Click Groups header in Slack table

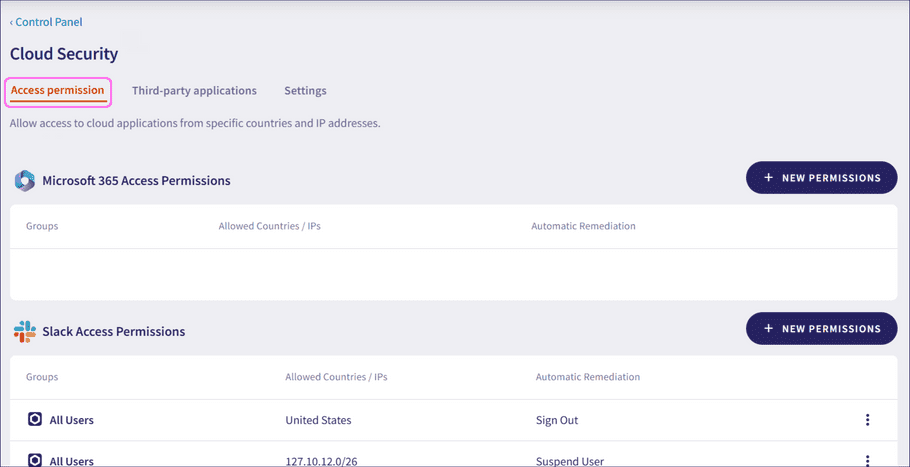pos(42,377)
